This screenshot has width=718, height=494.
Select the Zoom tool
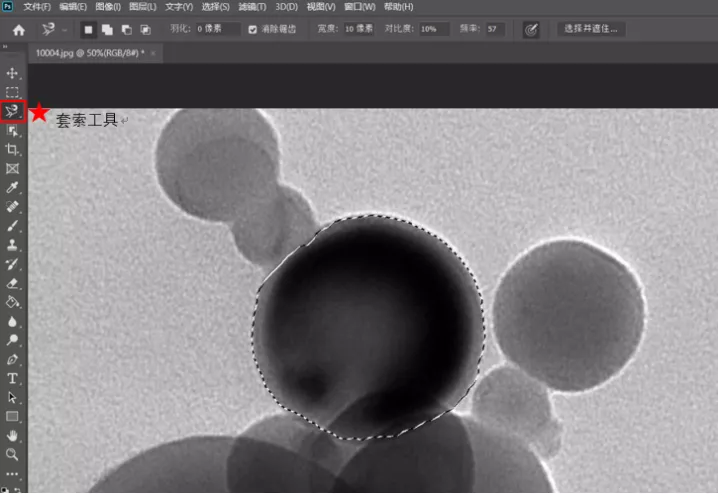tap(12, 454)
